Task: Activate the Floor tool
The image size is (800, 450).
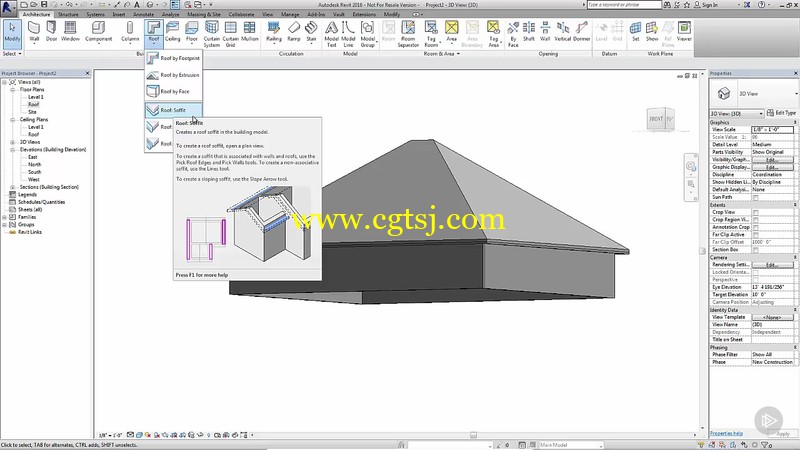Action: pyautogui.click(x=191, y=32)
